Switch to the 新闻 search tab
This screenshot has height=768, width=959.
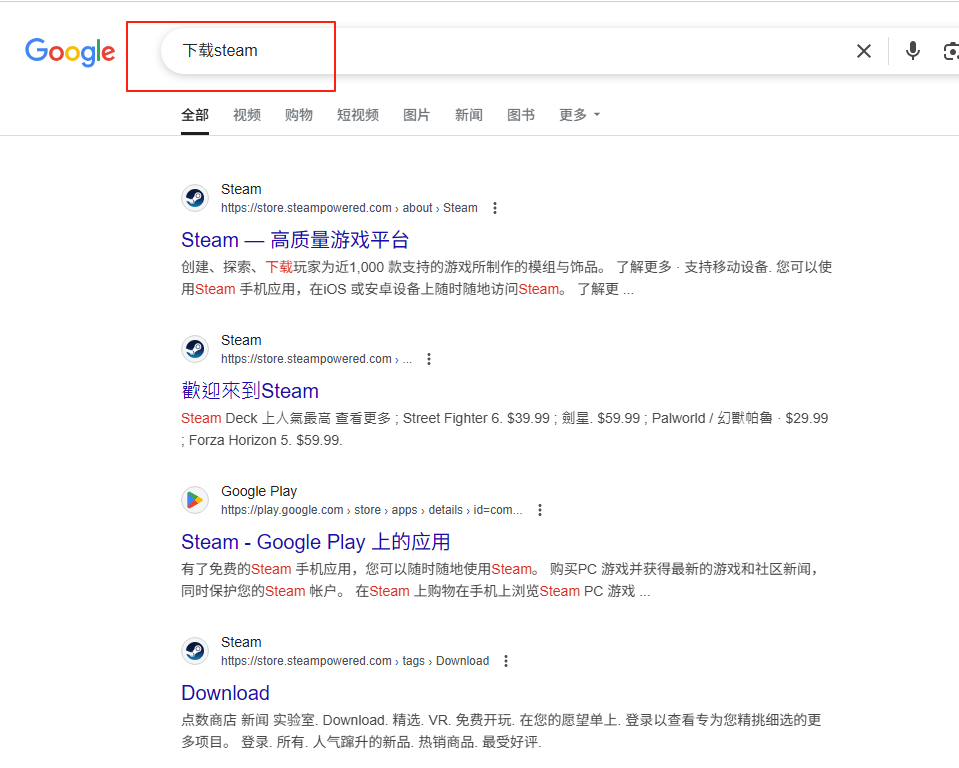tap(468, 115)
